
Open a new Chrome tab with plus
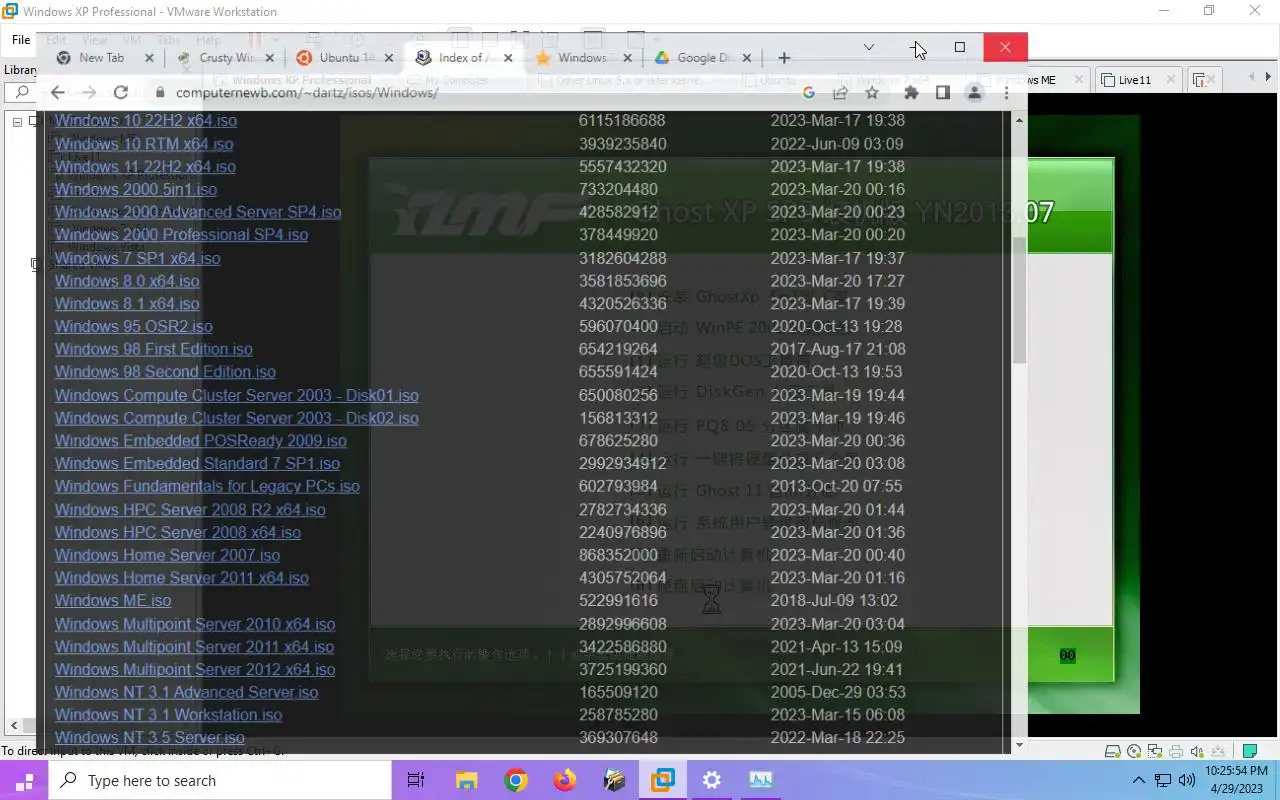pyautogui.click(x=784, y=58)
